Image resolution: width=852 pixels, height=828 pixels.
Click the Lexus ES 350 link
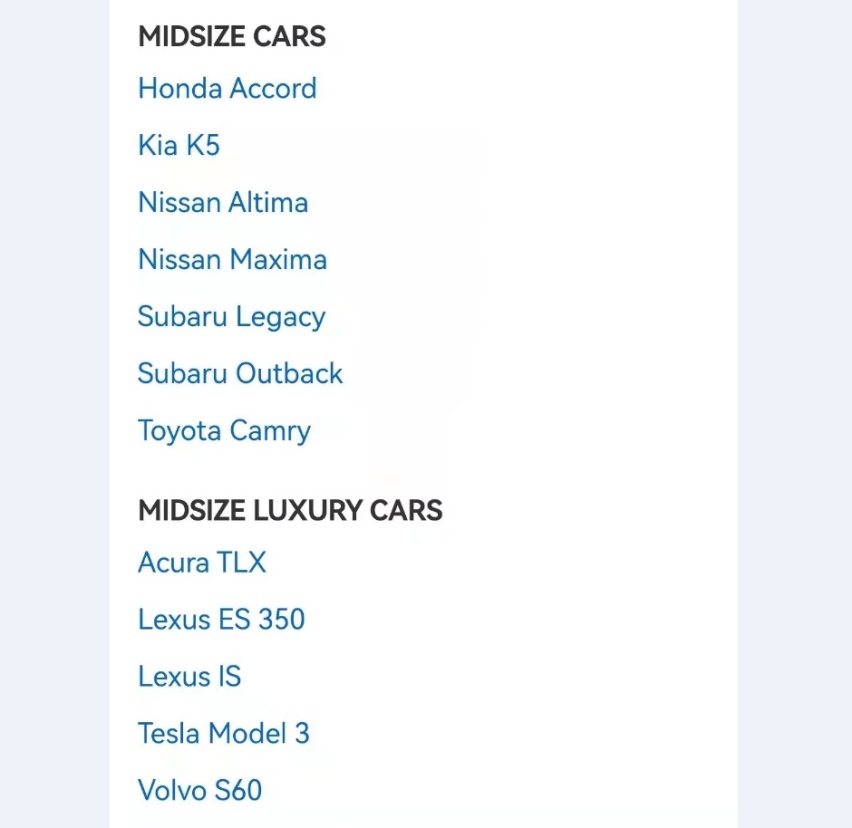222,619
